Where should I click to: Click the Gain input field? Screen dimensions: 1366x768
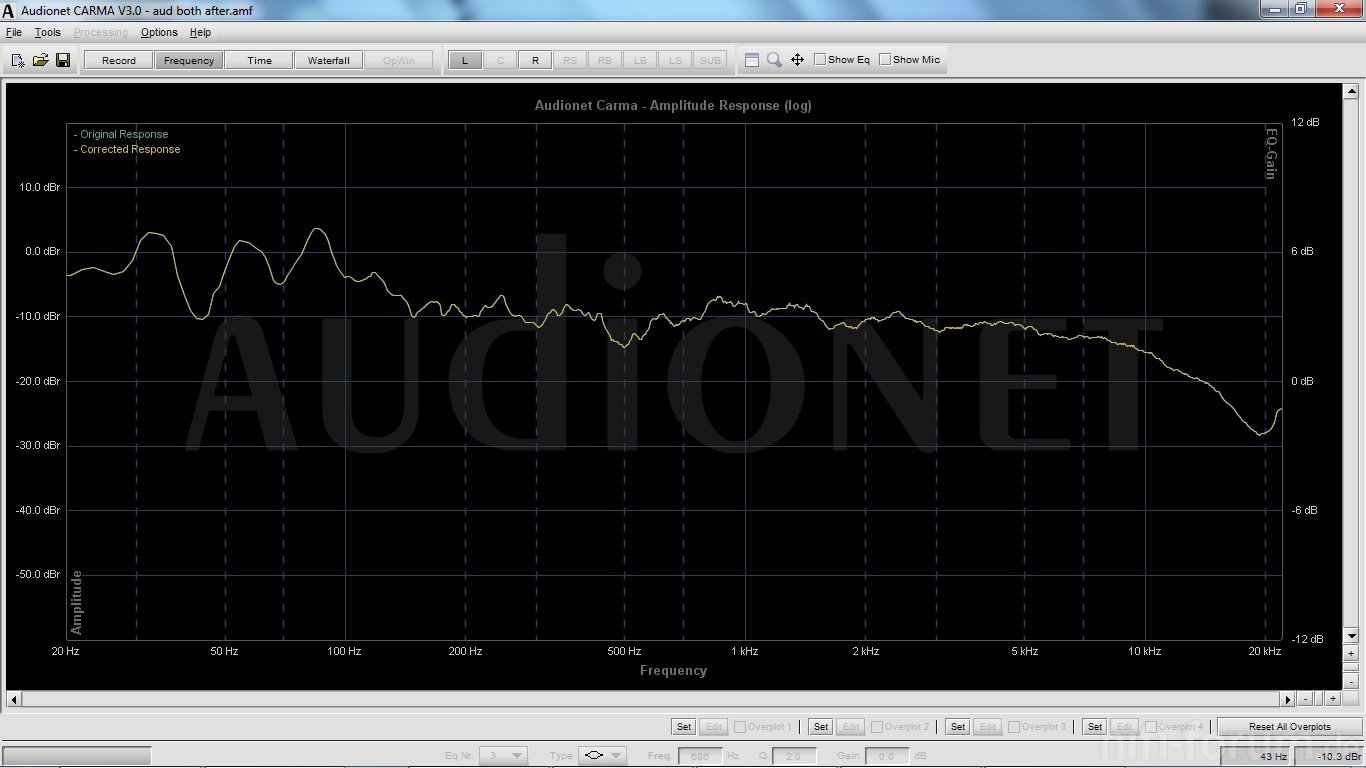point(887,756)
